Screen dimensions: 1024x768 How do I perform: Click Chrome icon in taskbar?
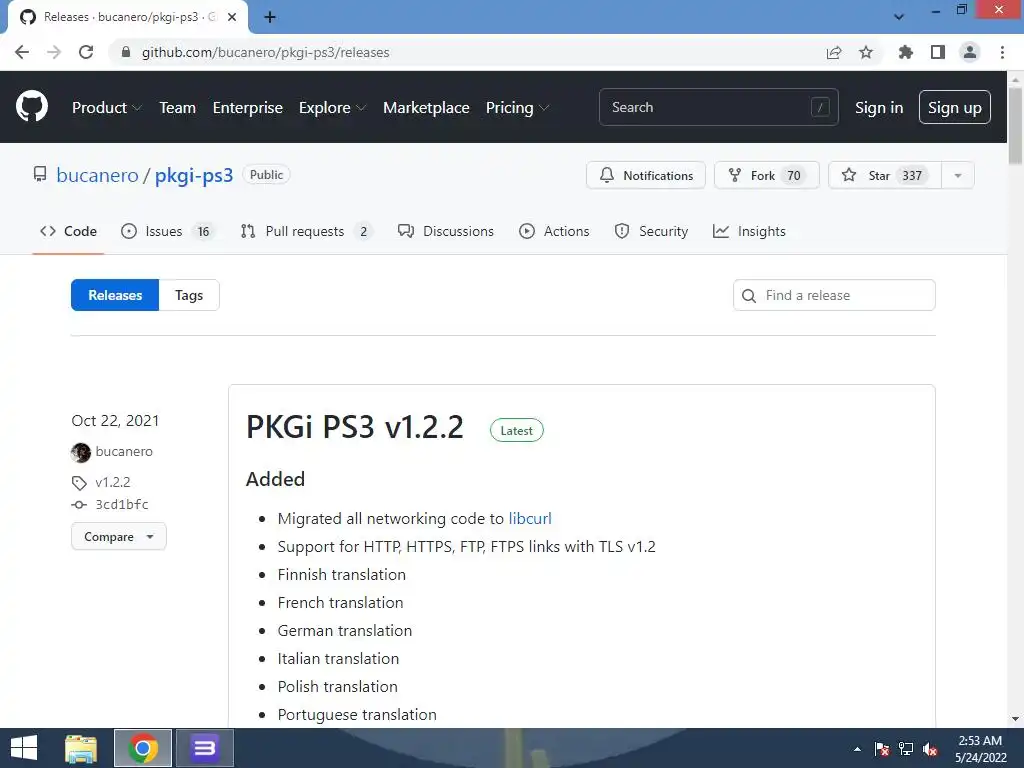[x=143, y=748]
